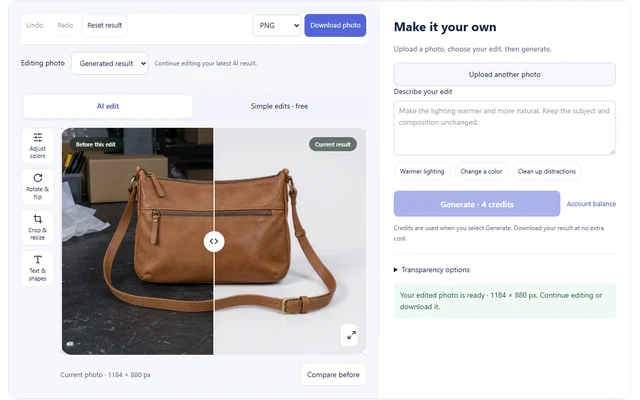Screen dimensions: 640x400
Task: Click Redo button
Action: coord(65,25)
